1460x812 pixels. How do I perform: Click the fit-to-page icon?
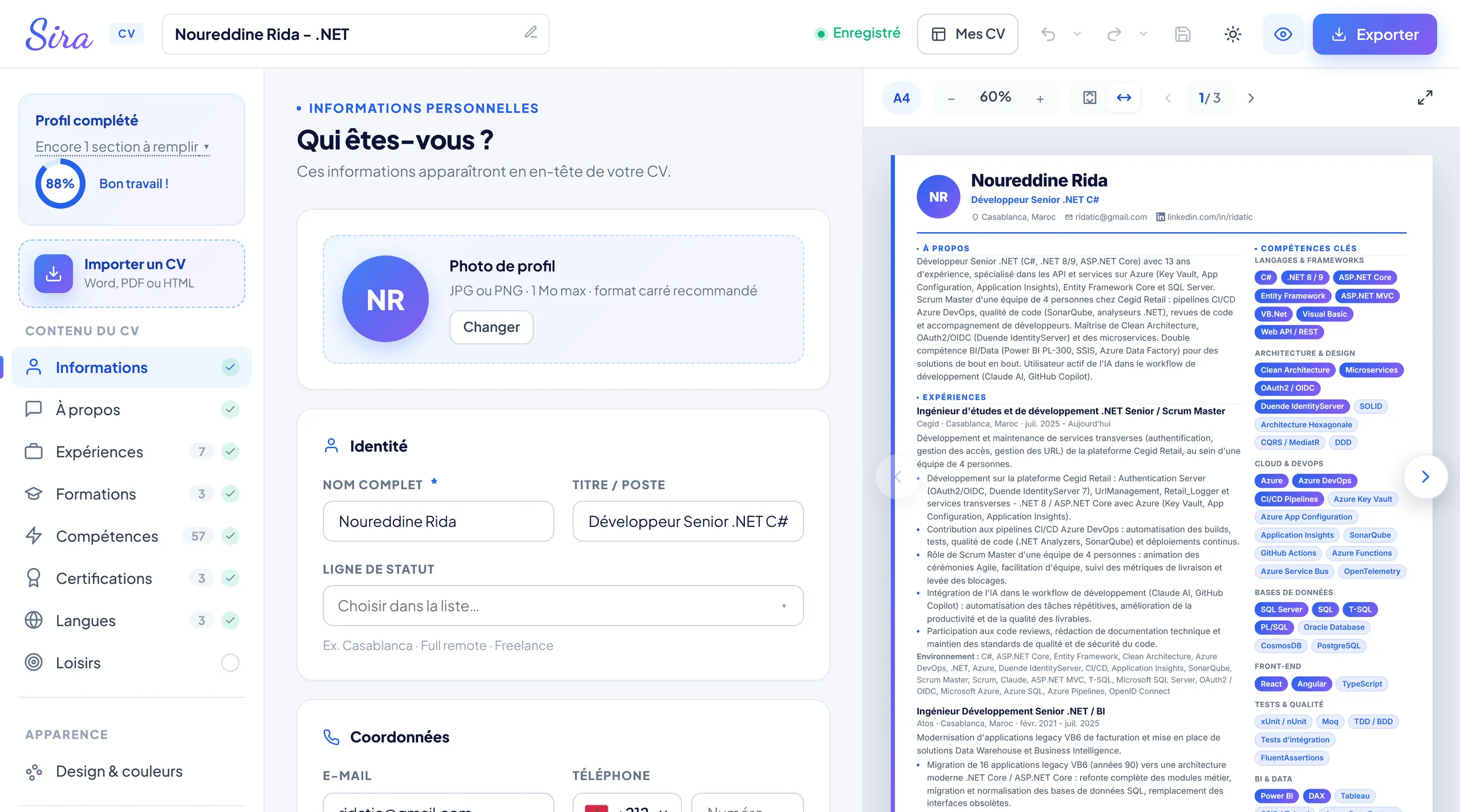tap(1090, 98)
